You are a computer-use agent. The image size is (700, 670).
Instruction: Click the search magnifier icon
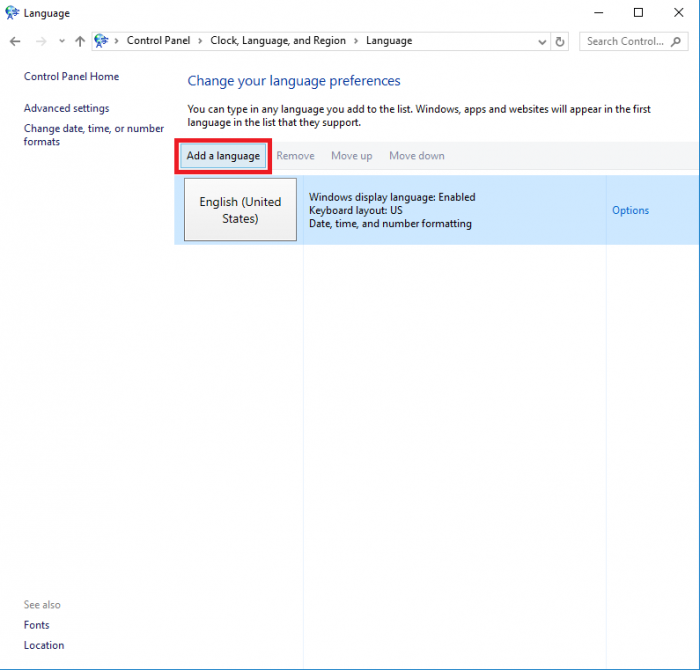[x=676, y=42]
